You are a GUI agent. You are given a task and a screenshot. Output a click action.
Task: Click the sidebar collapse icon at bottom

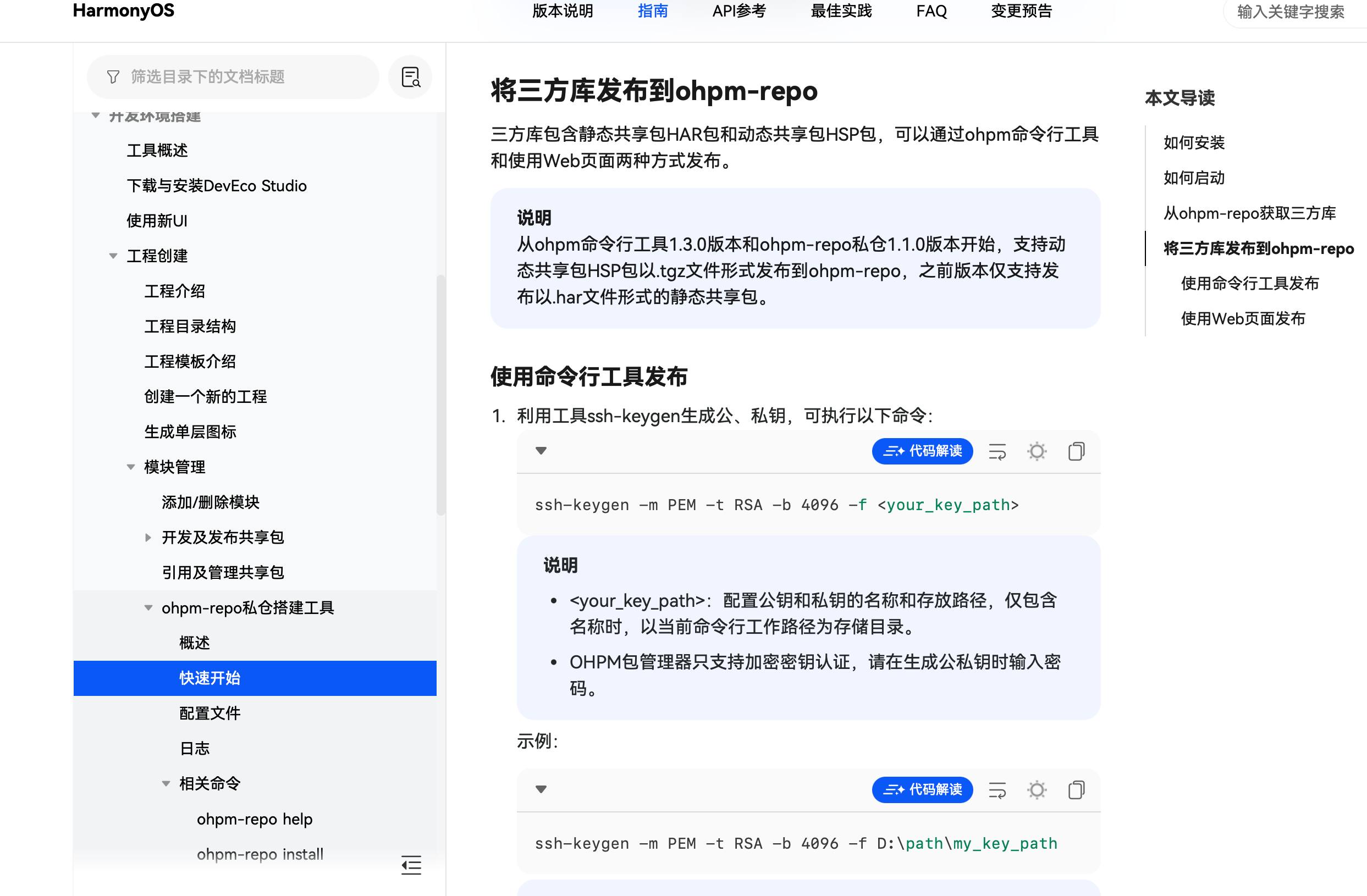[x=411, y=865]
